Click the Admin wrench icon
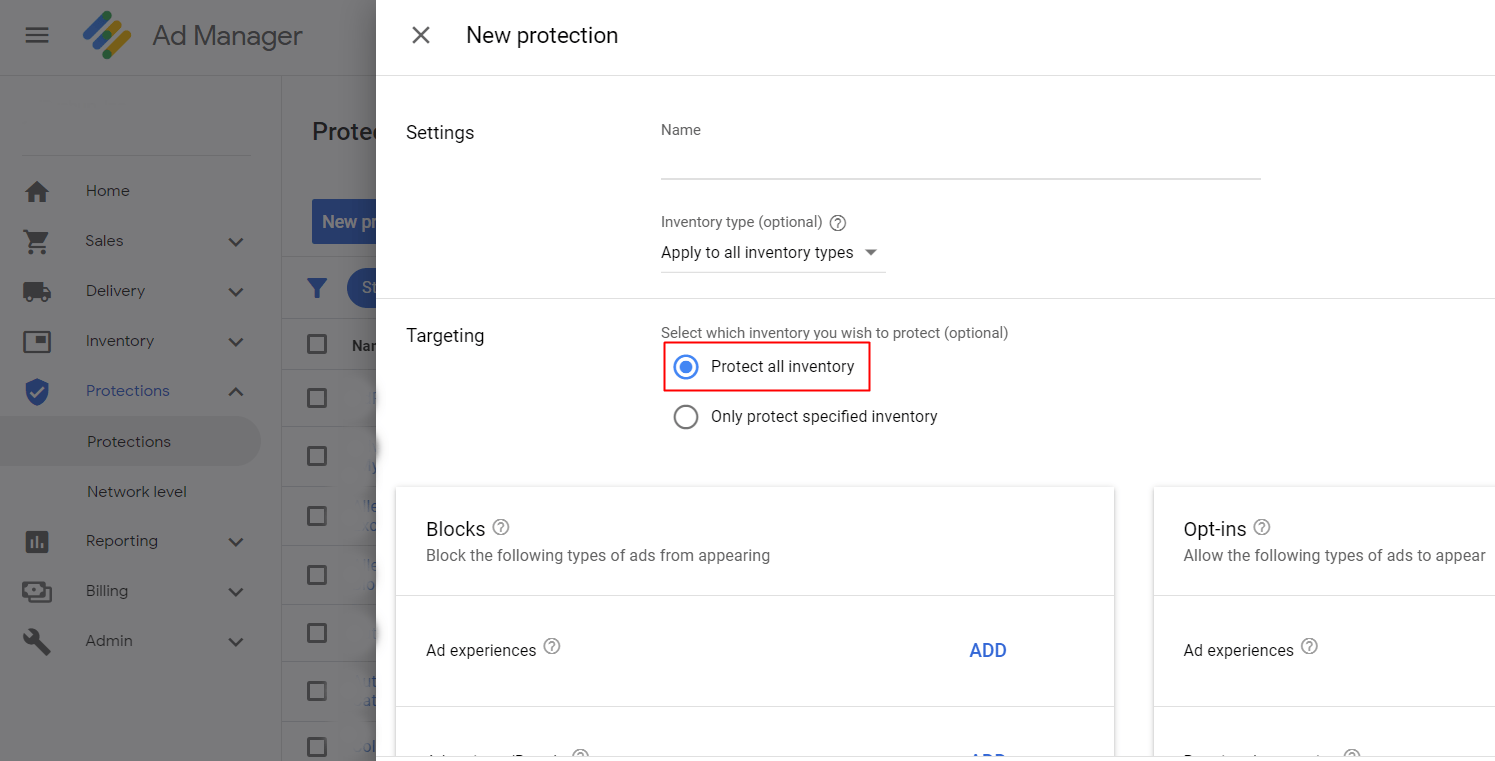Viewport: 1495px width, 761px height. [x=37, y=641]
